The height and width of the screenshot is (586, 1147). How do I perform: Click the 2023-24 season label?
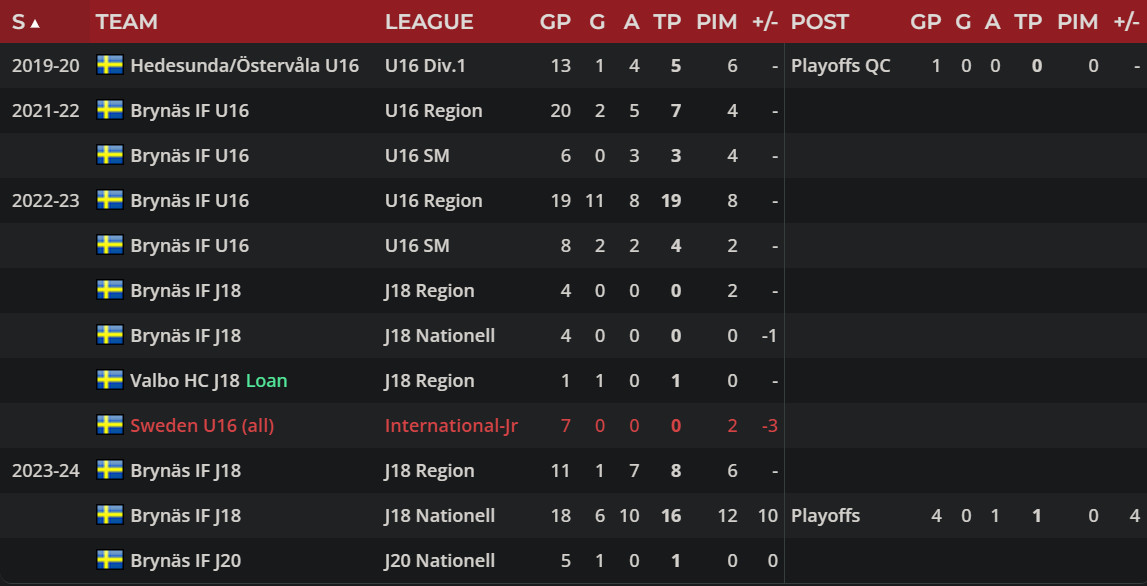(x=45, y=471)
